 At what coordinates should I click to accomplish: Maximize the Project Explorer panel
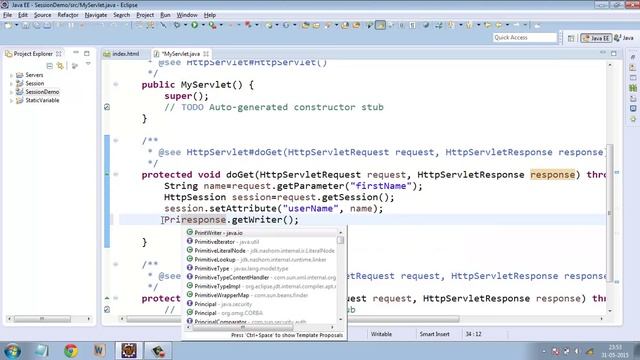87,53
